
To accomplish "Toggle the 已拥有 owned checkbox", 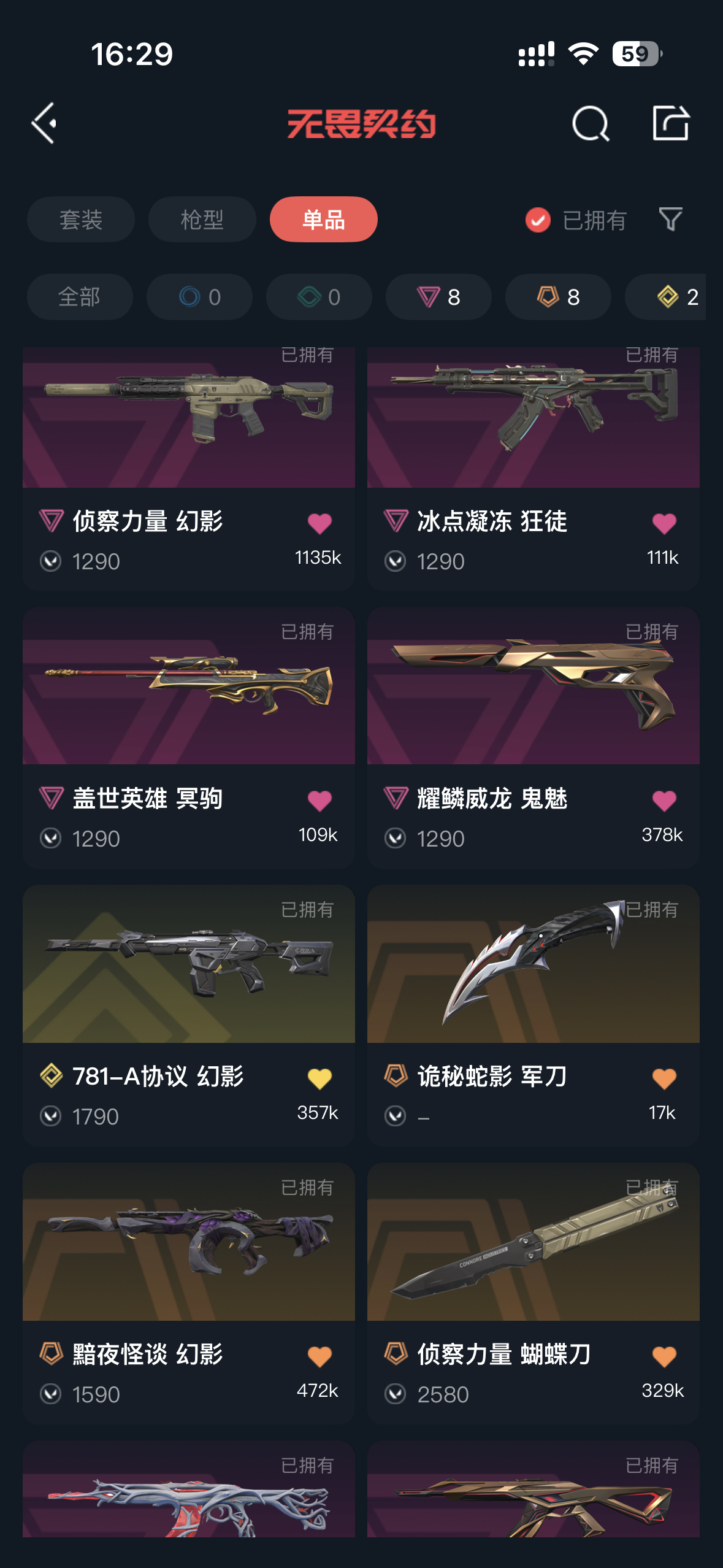I will [x=538, y=220].
